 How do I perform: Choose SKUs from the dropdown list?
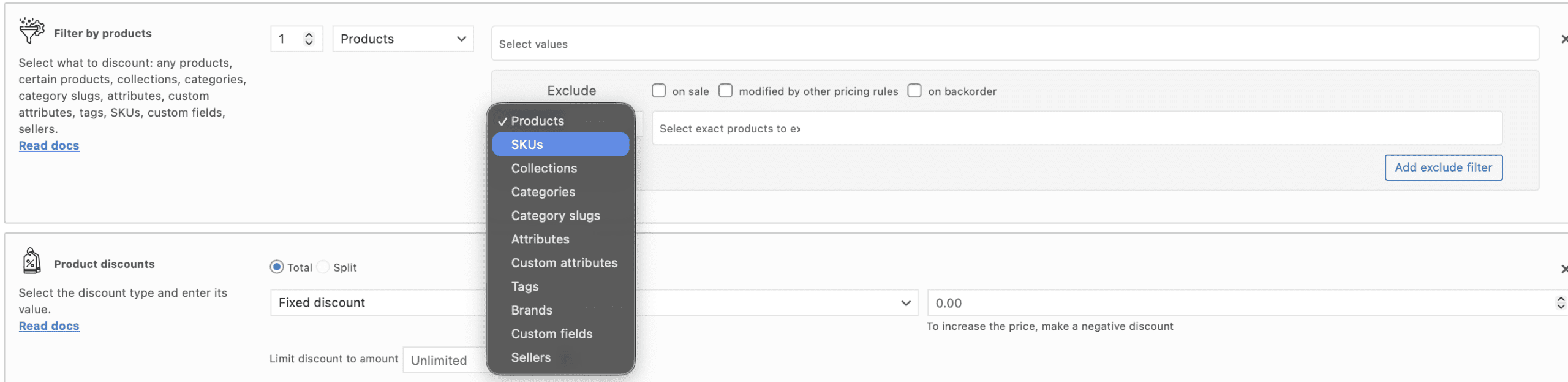click(x=560, y=145)
